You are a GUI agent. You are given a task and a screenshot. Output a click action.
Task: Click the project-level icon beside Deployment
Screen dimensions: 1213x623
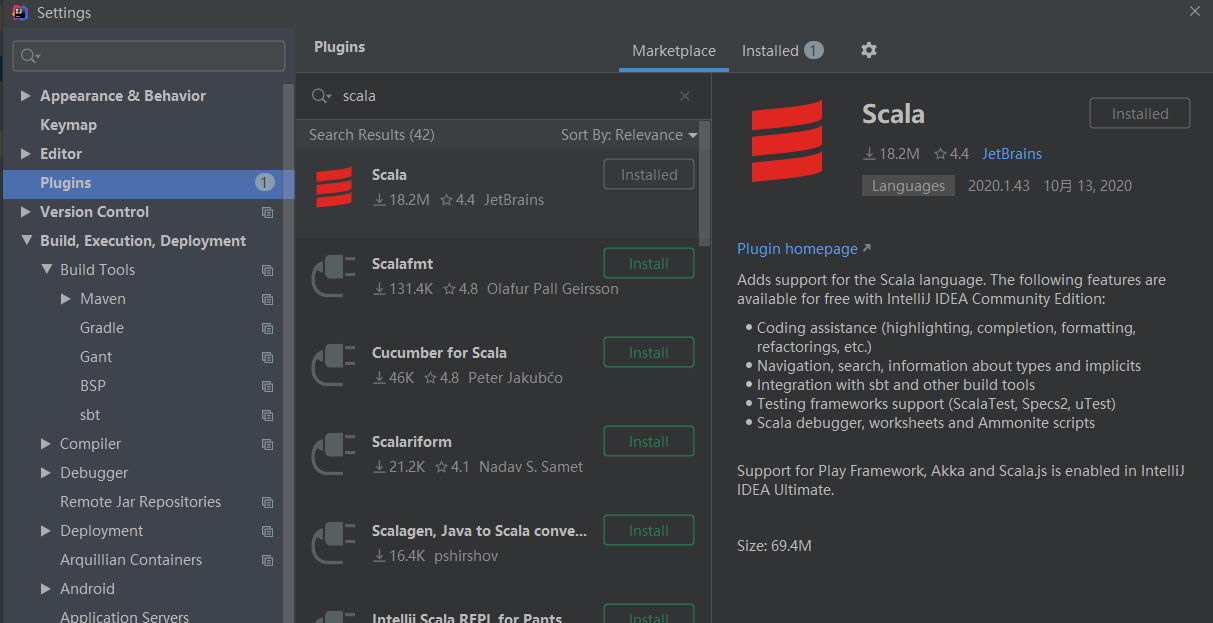click(x=267, y=531)
